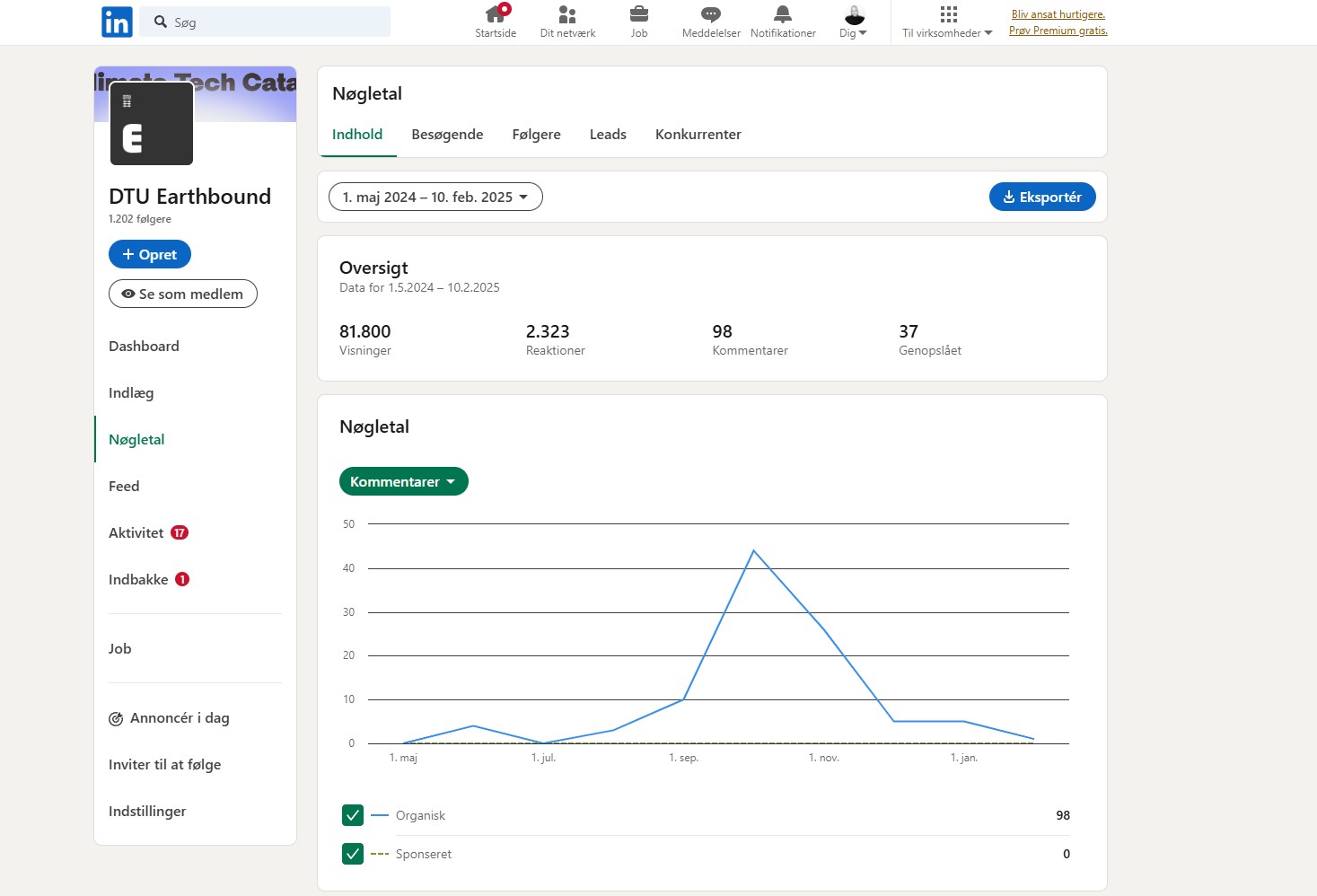
Task: Click Bliv ansat hurtigere Premium link
Action: coord(1058,14)
